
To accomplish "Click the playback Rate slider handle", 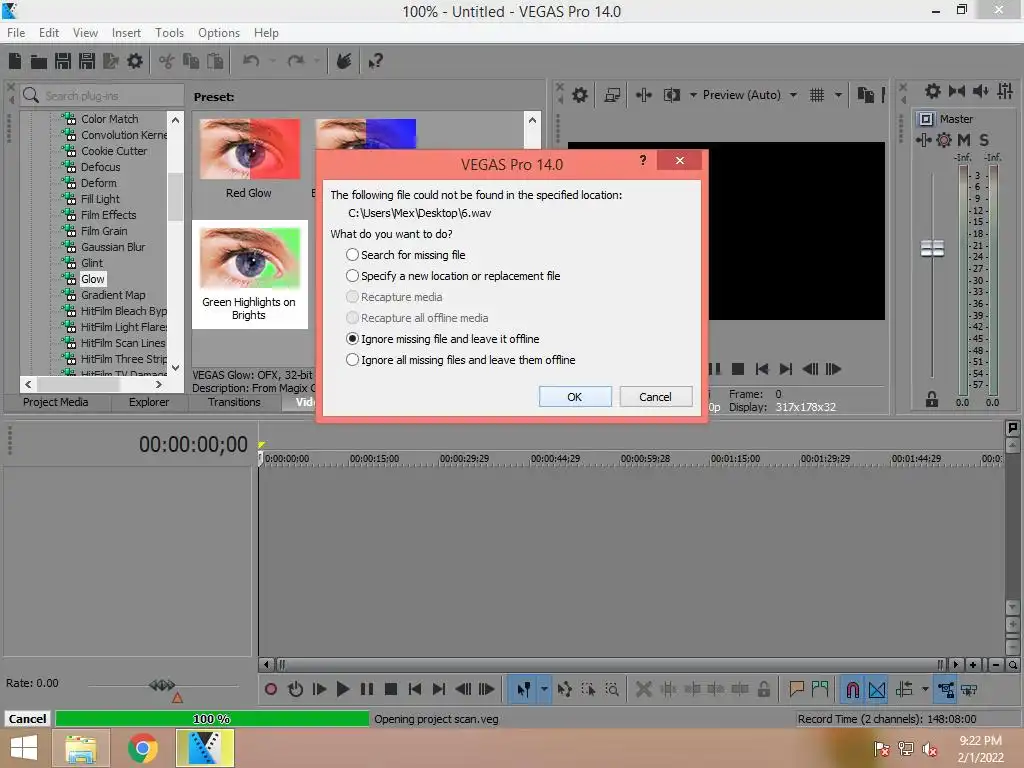I will click(163, 685).
